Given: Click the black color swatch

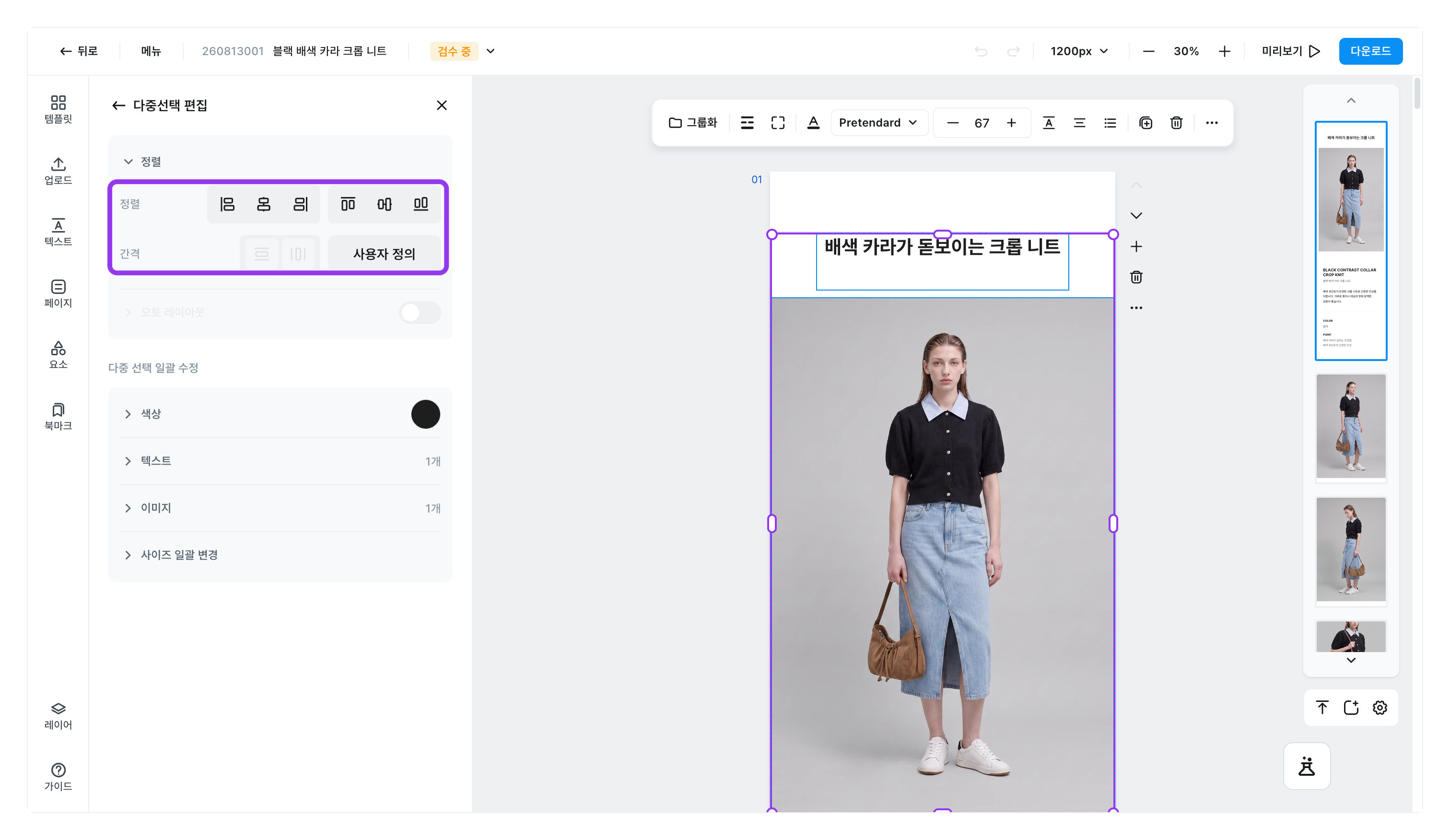Looking at the screenshot, I should pyautogui.click(x=426, y=414).
